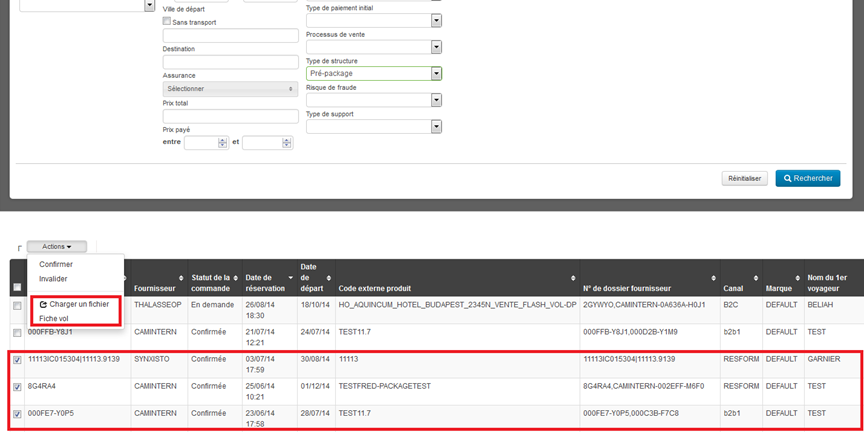Click the Prix payé minimum stepper
Viewport: 864px width, 432px height.
(223, 143)
